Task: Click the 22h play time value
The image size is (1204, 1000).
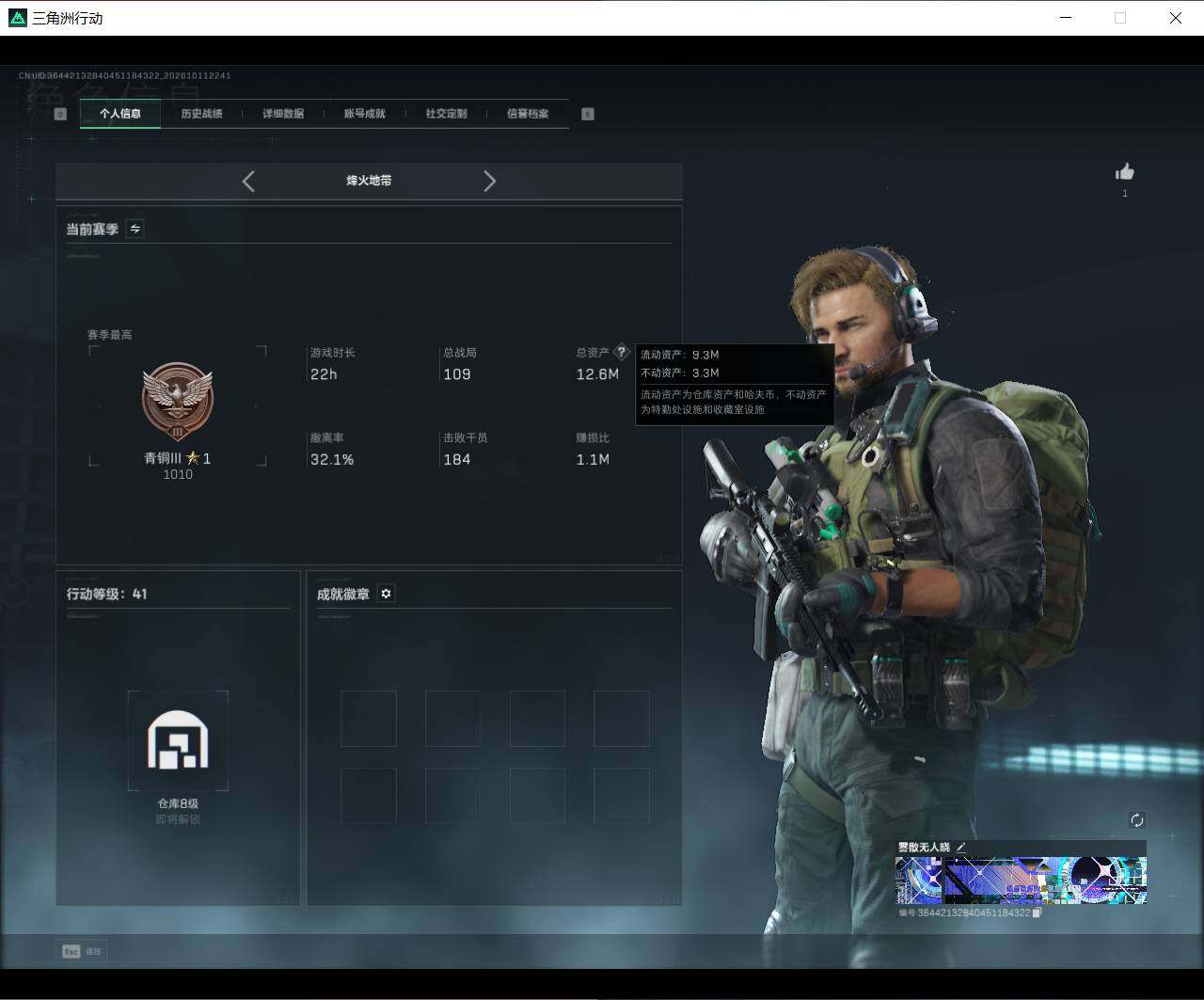Action: [324, 374]
